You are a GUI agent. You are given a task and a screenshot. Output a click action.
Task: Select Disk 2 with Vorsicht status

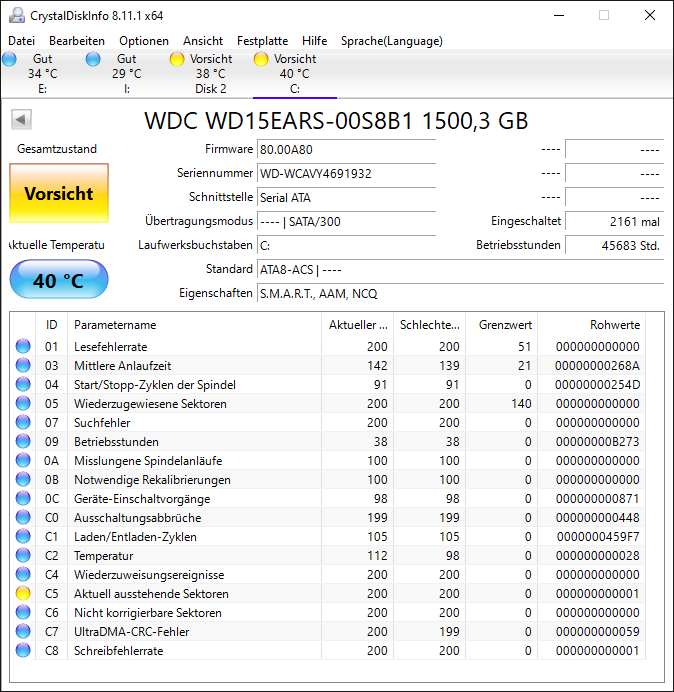pos(211,74)
